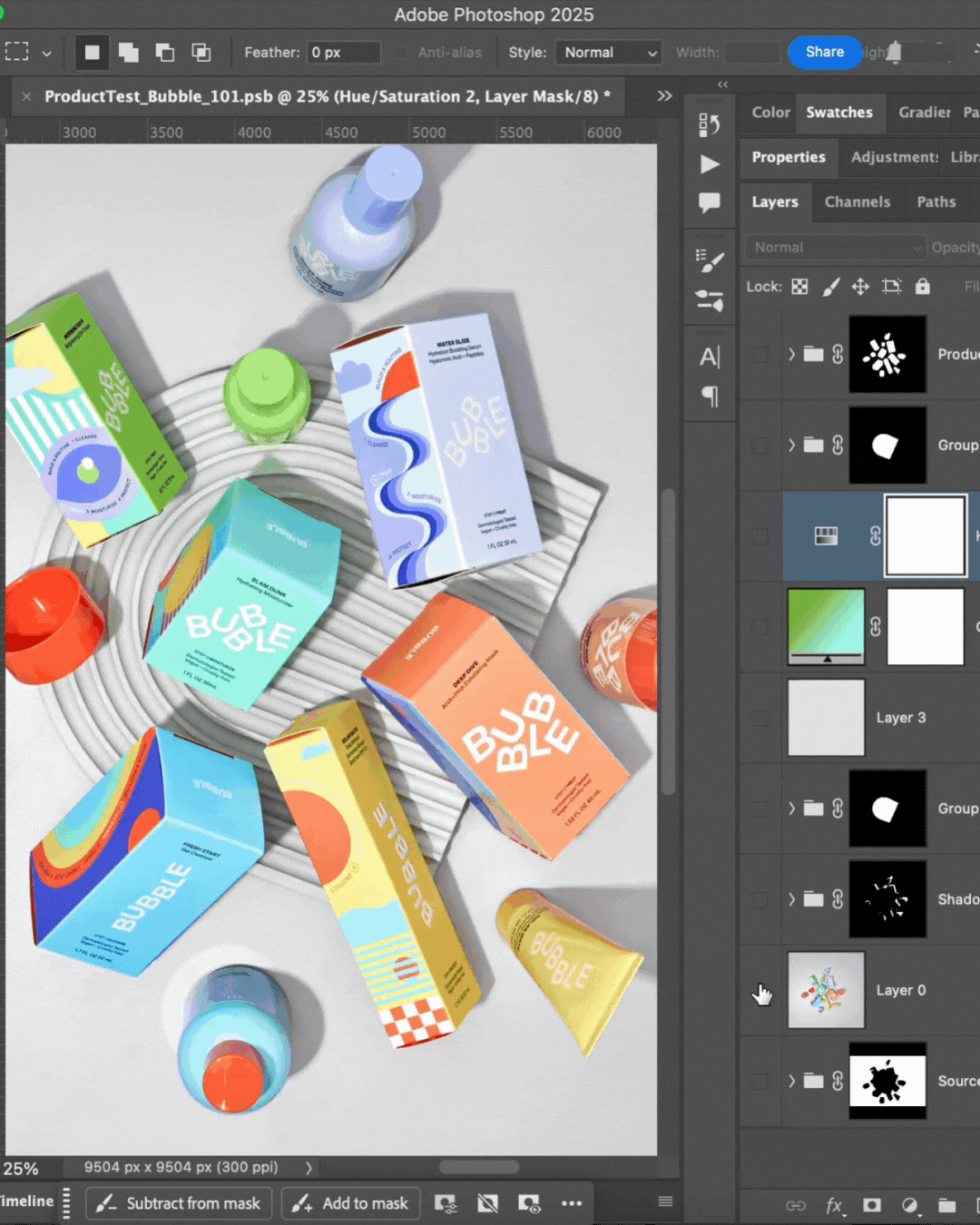980x1225 pixels.
Task: Click the mask properties icon in the taskbar
Action: pyautogui.click(x=446, y=1203)
